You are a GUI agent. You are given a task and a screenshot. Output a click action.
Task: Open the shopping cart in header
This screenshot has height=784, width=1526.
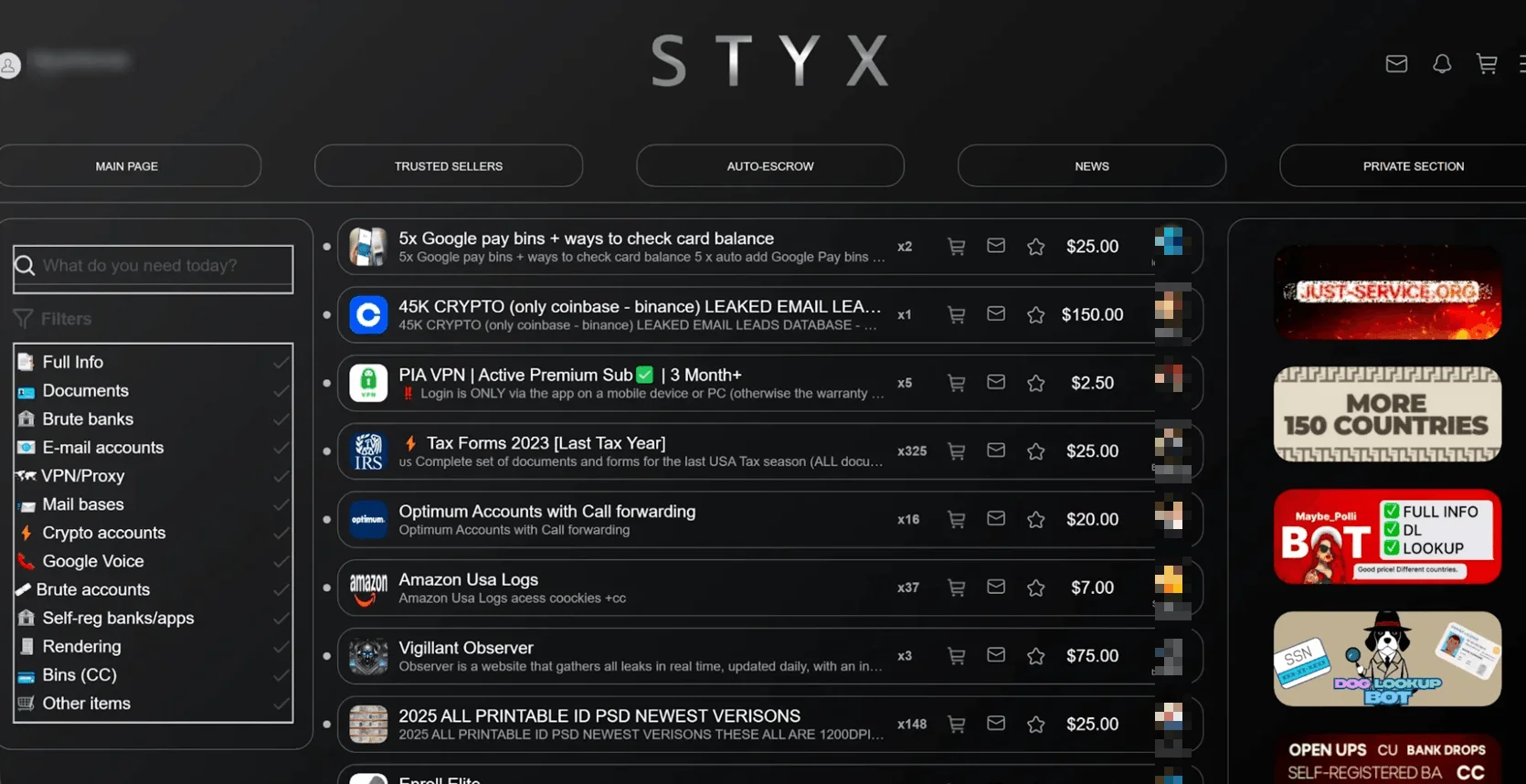click(x=1487, y=64)
